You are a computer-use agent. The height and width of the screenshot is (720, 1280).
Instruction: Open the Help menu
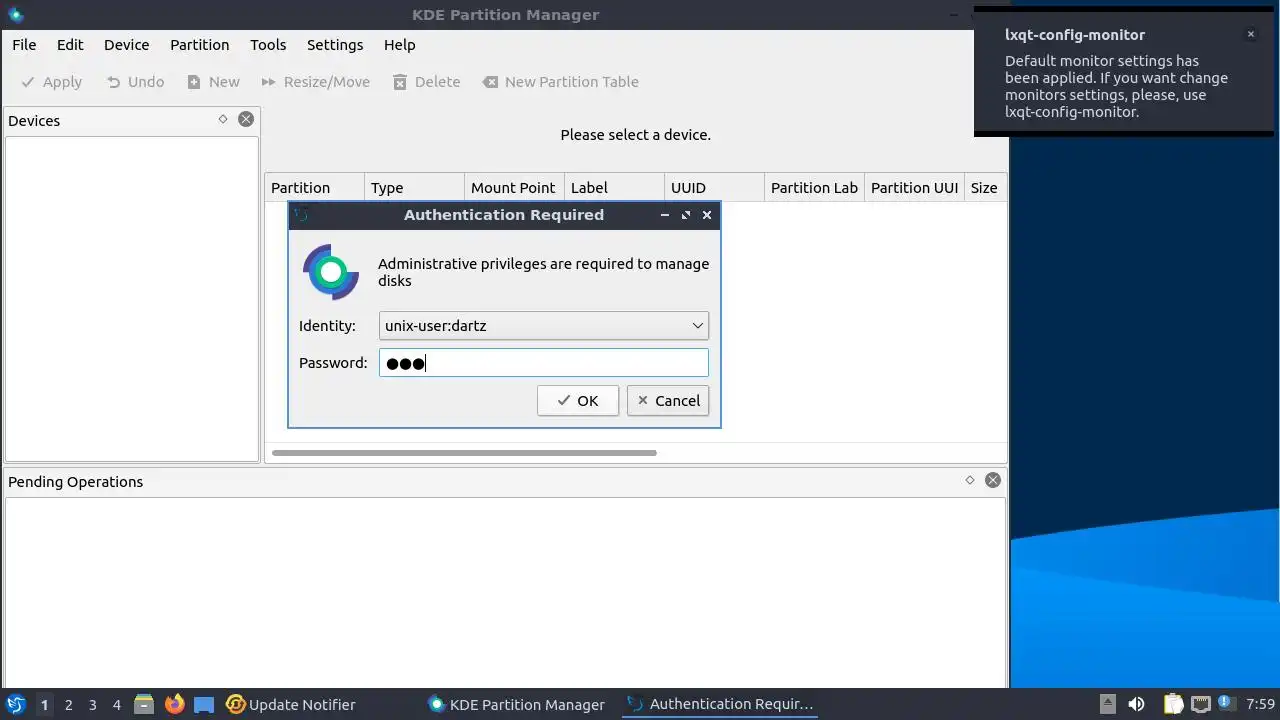(x=400, y=45)
